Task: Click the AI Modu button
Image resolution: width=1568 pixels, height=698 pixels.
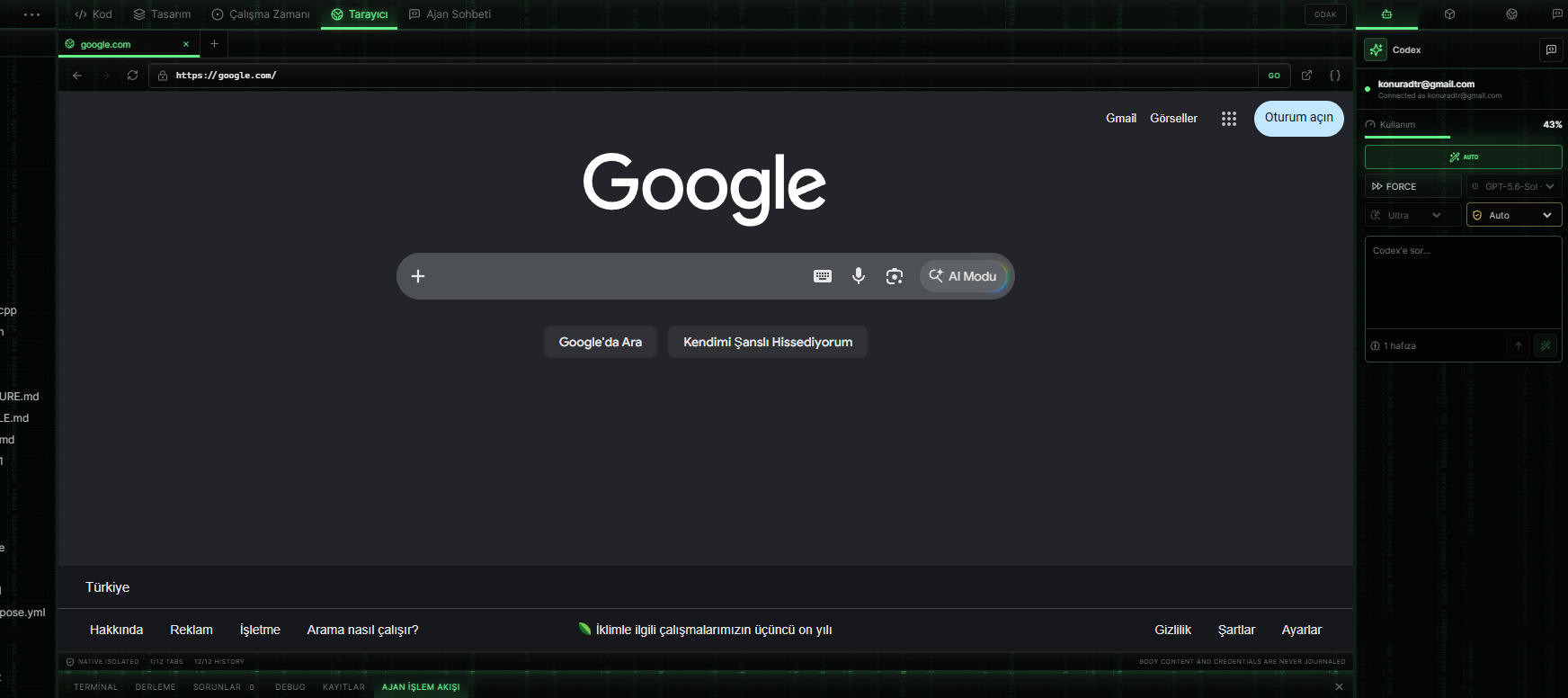Action: pyautogui.click(x=964, y=276)
